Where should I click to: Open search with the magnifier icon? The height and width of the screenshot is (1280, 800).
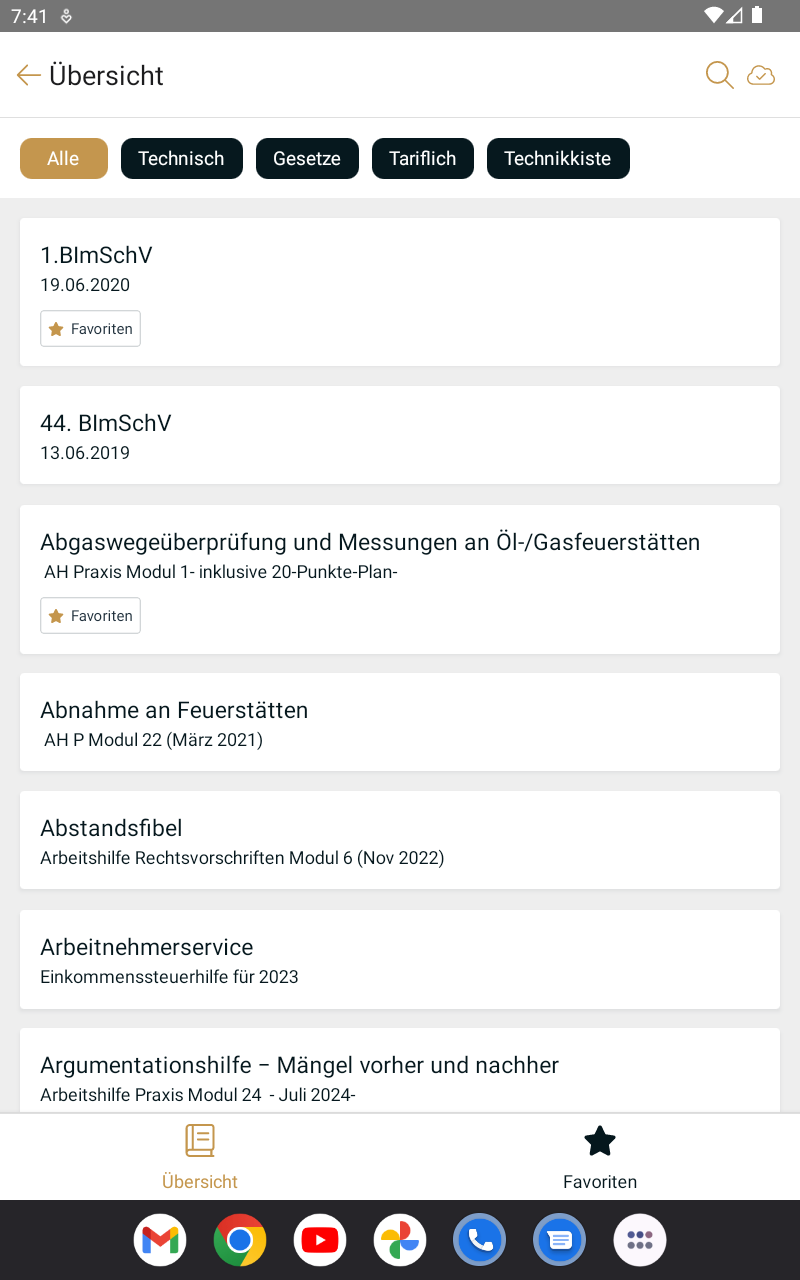[719, 75]
